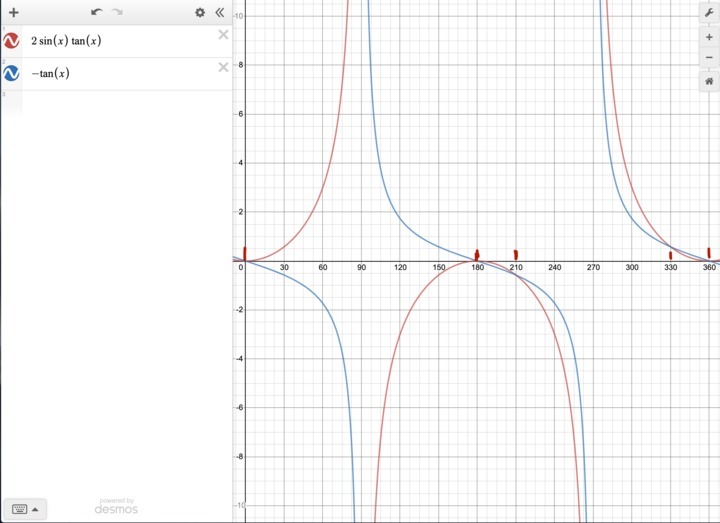This screenshot has width=720, height=523.
Task: Click the redo arrow icon
Action: [x=117, y=12]
